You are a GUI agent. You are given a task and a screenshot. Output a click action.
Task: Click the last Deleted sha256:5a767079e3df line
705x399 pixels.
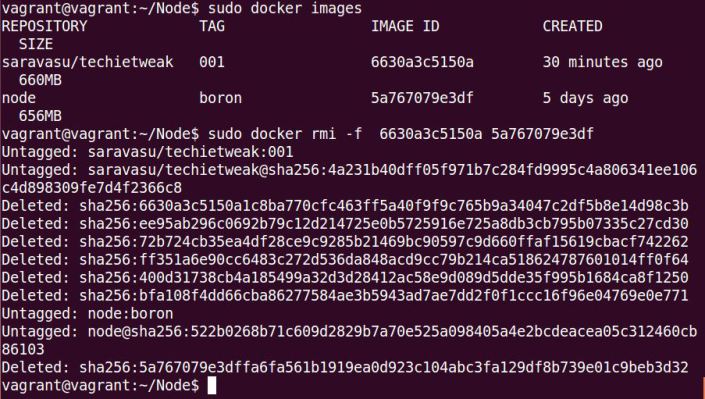point(345,368)
